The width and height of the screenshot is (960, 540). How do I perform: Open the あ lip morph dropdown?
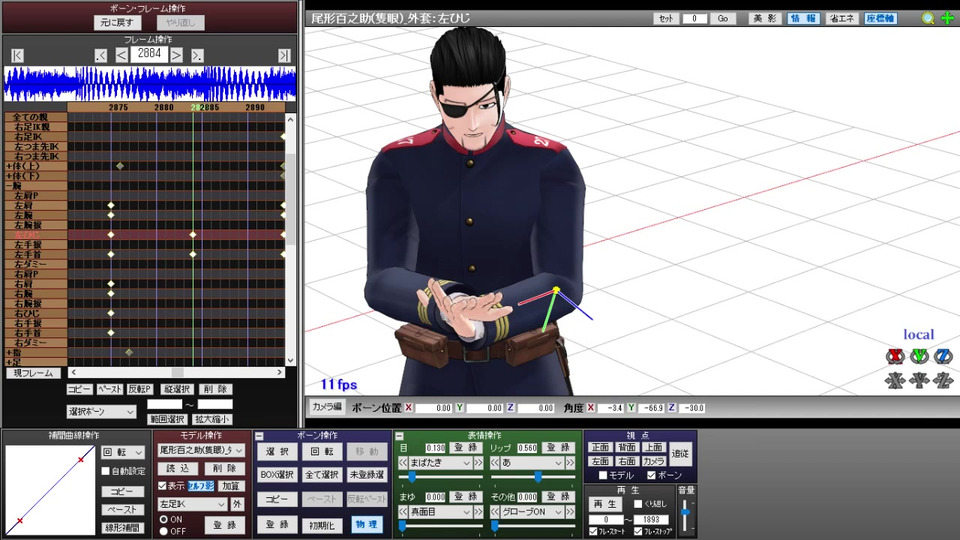[532, 463]
